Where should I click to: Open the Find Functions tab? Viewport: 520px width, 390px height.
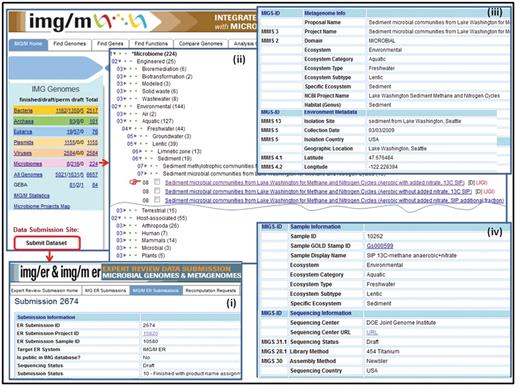[x=151, y=44]
